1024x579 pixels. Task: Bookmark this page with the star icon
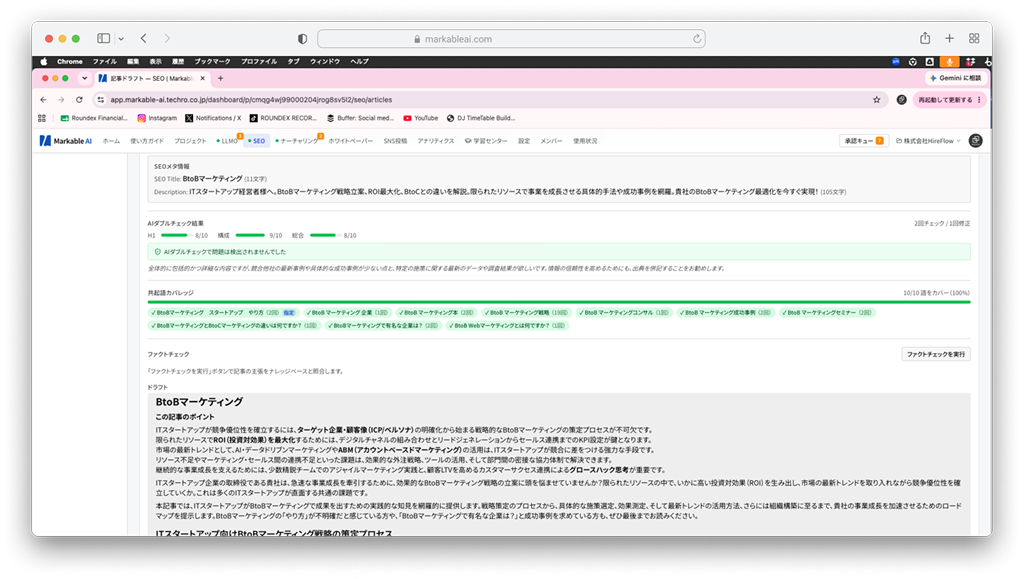[876, 100]
